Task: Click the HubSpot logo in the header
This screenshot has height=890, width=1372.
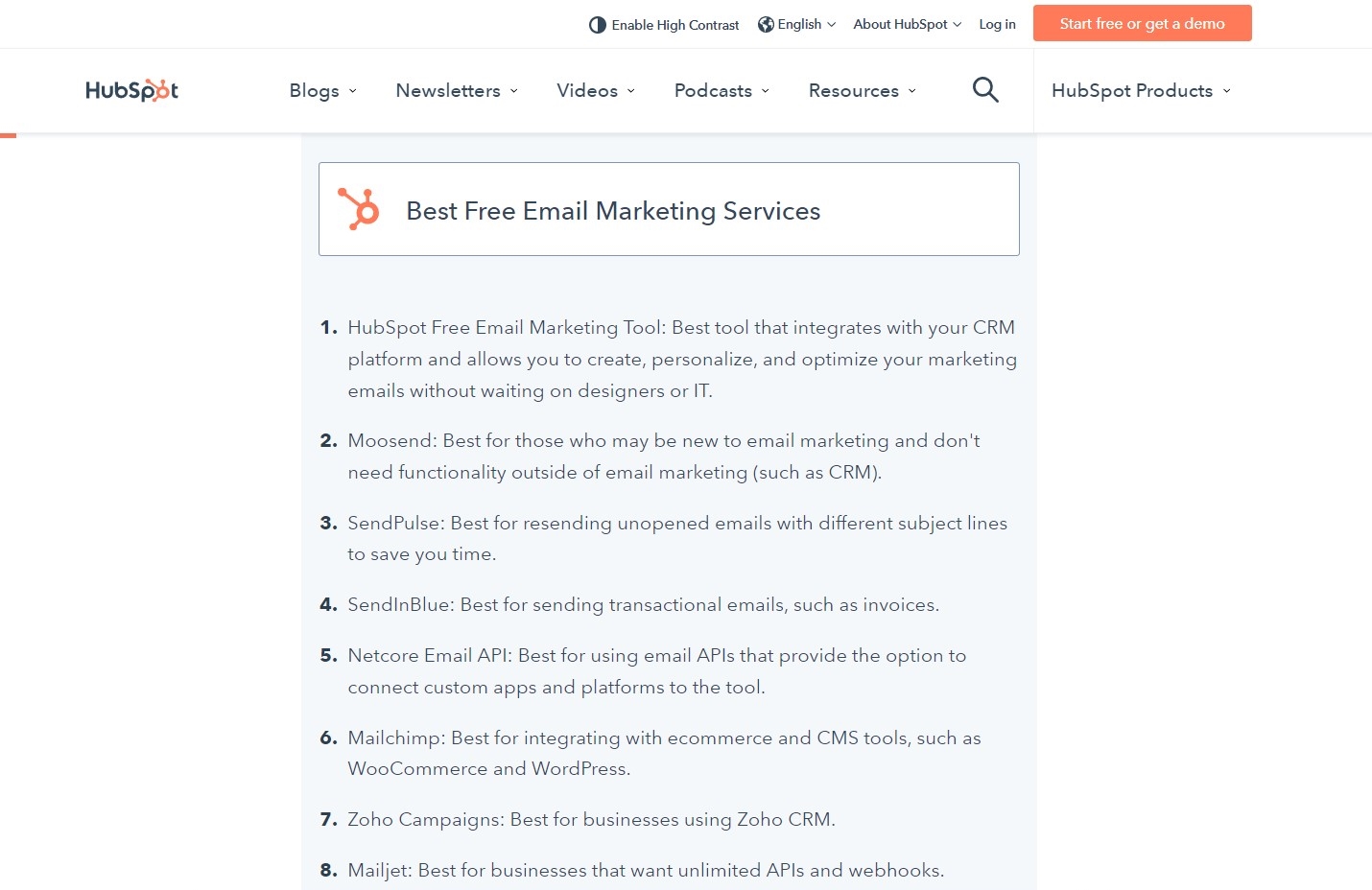Action: point(131,89)
